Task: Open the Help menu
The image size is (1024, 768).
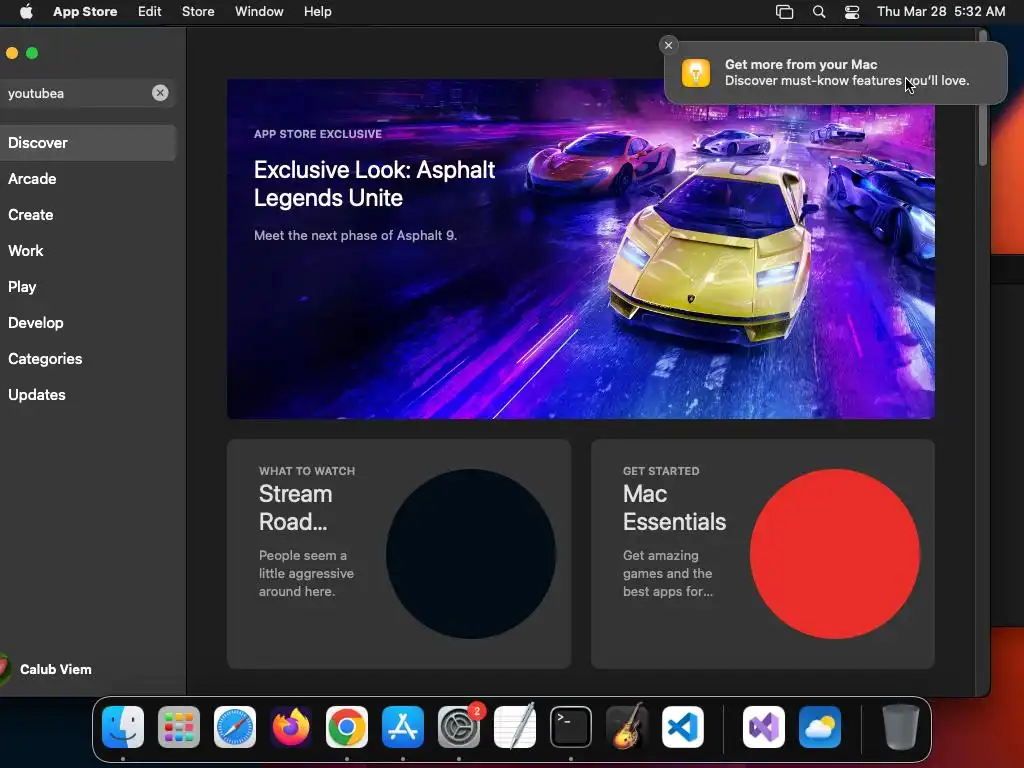Action: click(317, 12)
